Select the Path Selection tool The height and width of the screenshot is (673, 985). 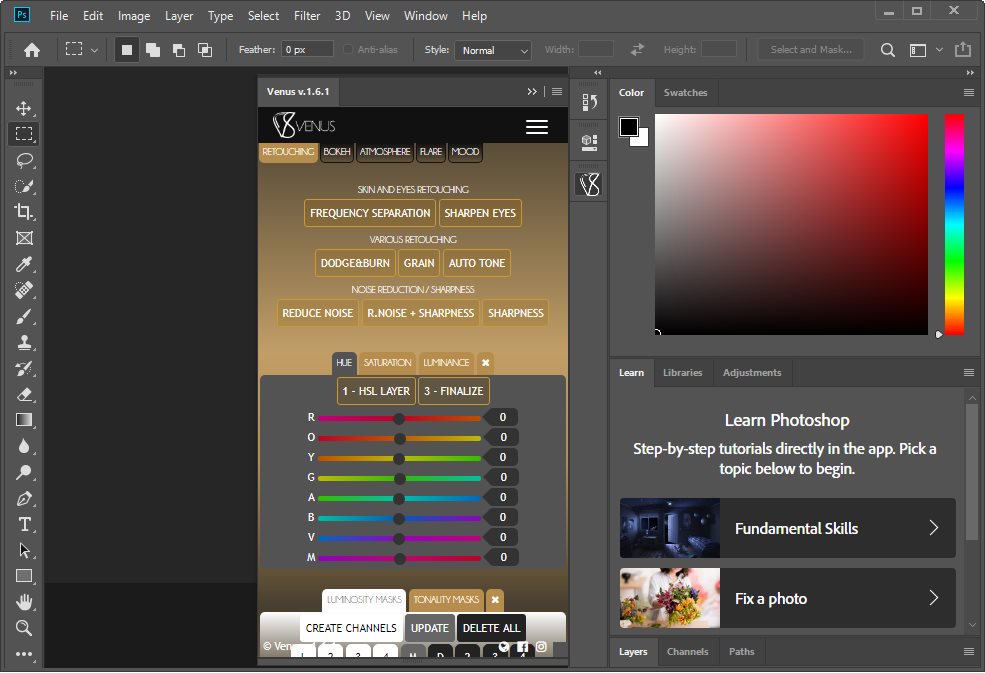point(24,550)
